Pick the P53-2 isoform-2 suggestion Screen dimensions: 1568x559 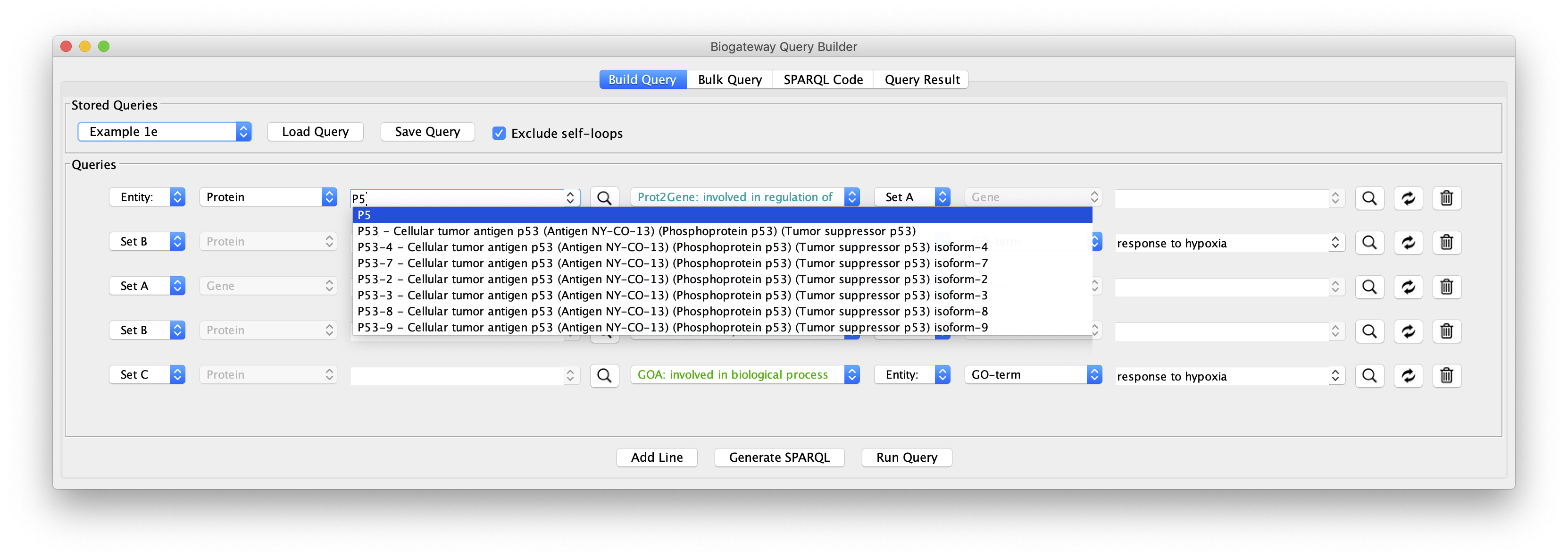(722, 279)
